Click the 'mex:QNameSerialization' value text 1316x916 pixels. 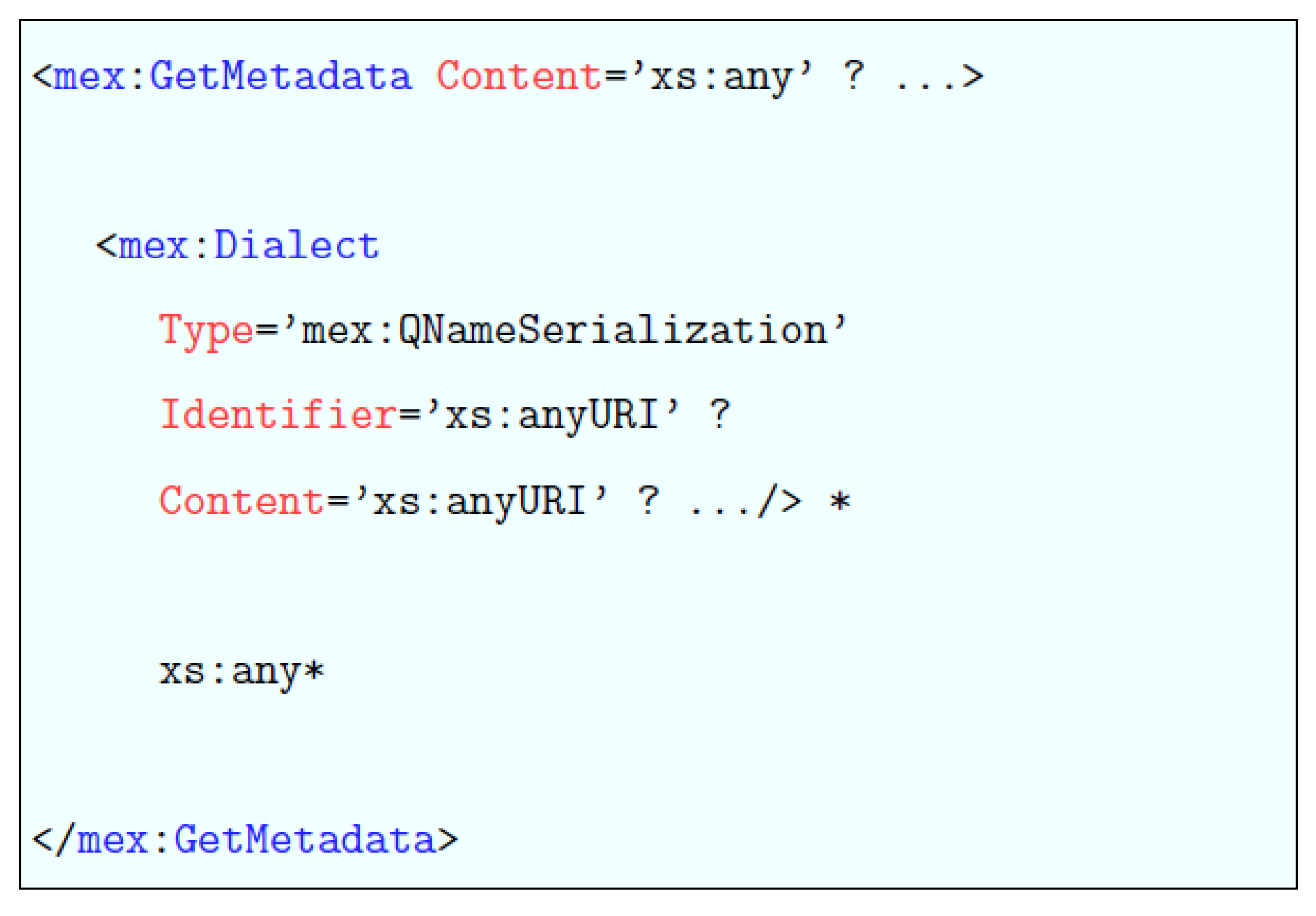tap(565, 331)
